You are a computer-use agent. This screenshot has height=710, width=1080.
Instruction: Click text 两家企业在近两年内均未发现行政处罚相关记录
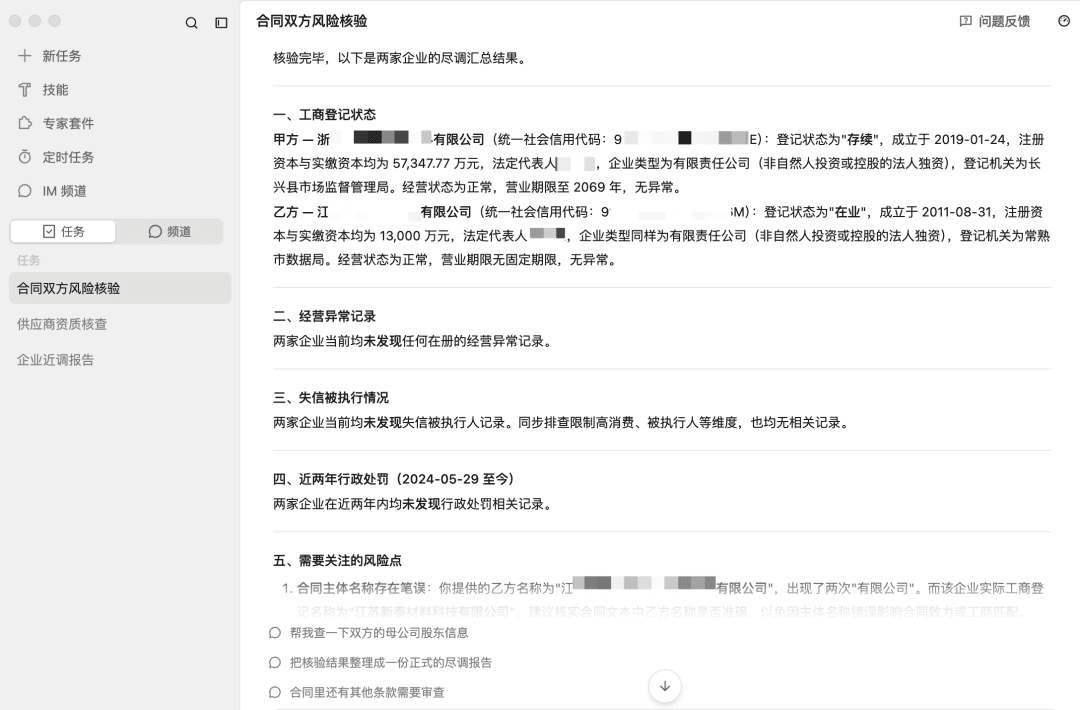coord(413,503)
